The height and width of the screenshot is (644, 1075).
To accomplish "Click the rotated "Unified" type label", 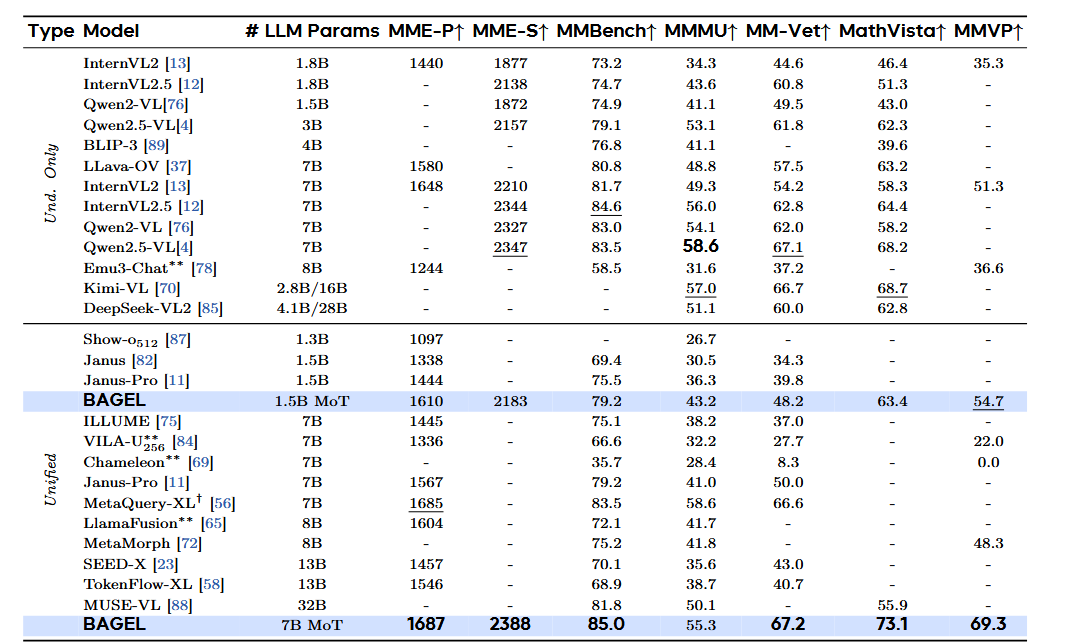I will point(51,479).
